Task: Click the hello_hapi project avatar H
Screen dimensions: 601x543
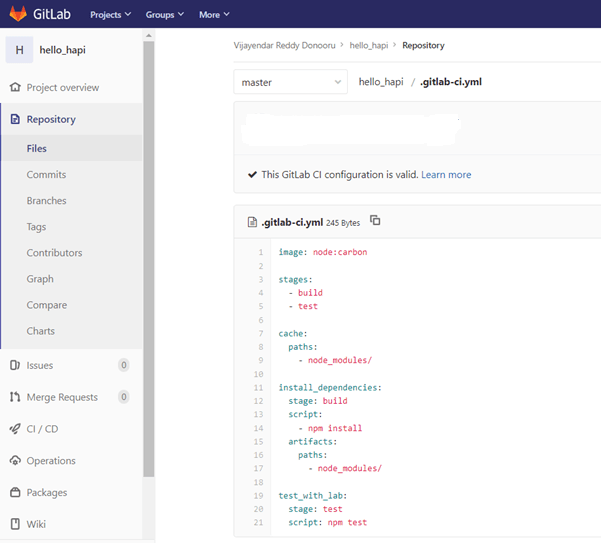Action: click(19, 50)
